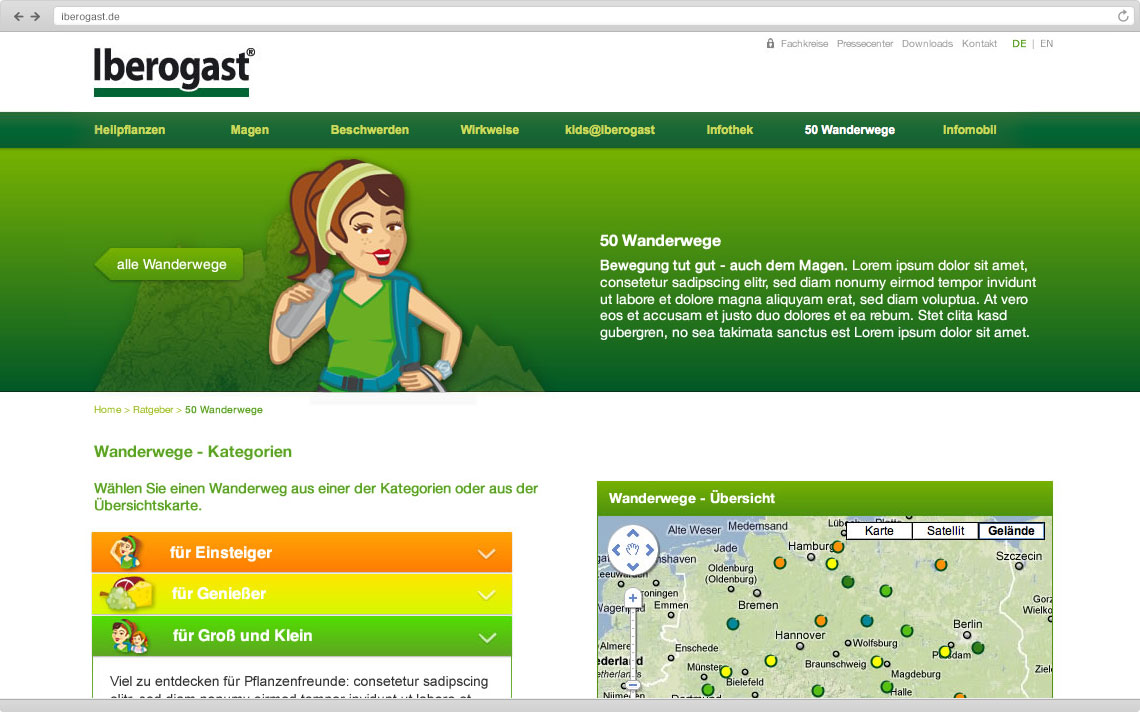Collapse the für Groß und Klein chevron

pyautogui.click(x=487, y=638)
